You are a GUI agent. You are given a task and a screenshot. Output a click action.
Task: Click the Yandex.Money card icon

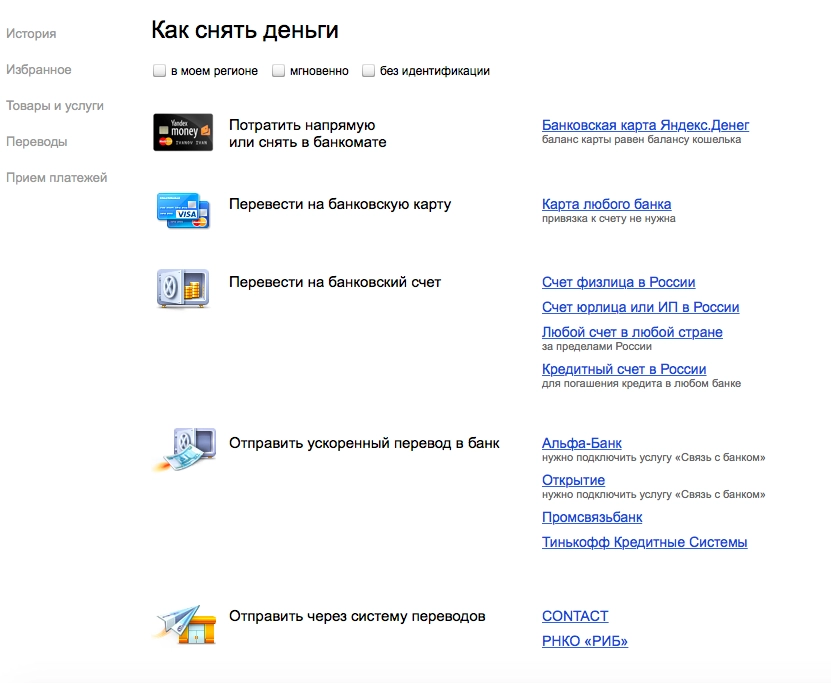(183, 132)
